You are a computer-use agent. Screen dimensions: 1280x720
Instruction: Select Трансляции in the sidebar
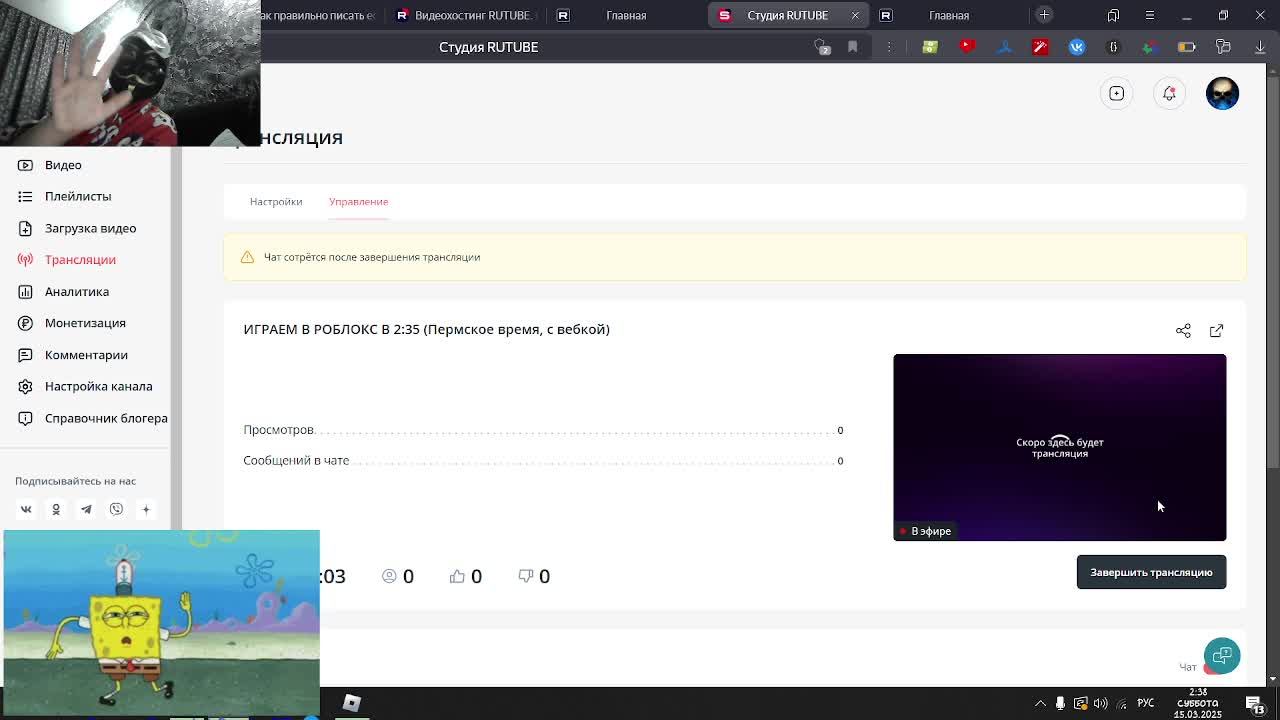pyautogui.click(x=80, y=260)
